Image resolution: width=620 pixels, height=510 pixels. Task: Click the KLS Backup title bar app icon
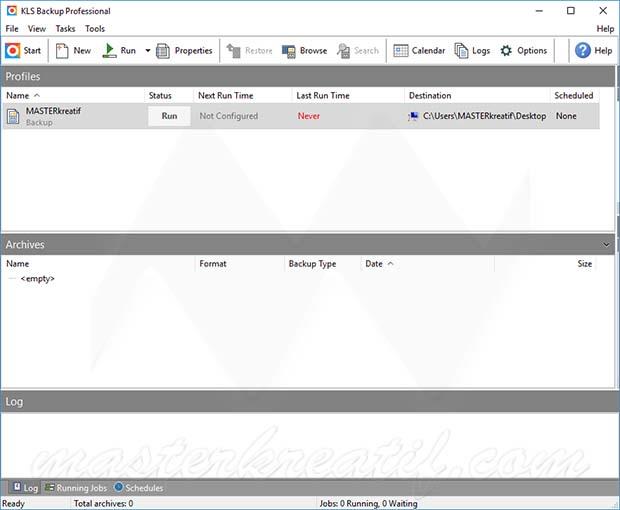tap(12, 11)
